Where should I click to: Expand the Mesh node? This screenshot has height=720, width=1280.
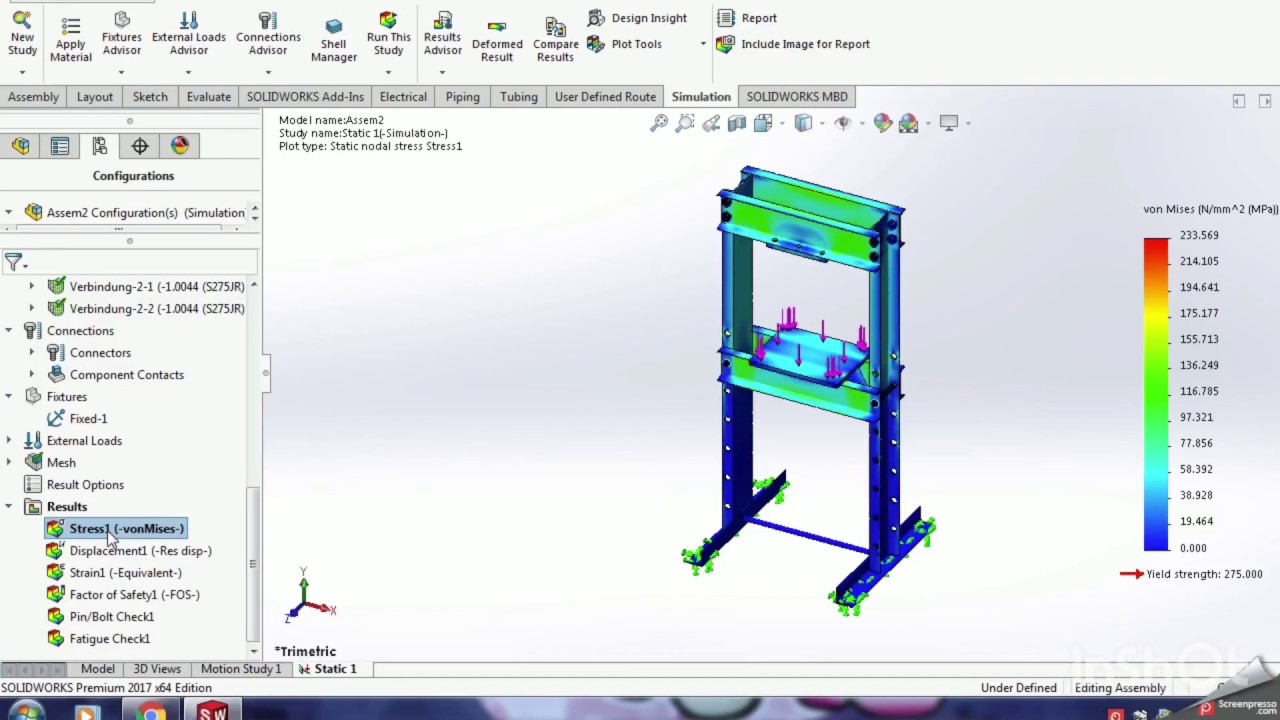9,463
